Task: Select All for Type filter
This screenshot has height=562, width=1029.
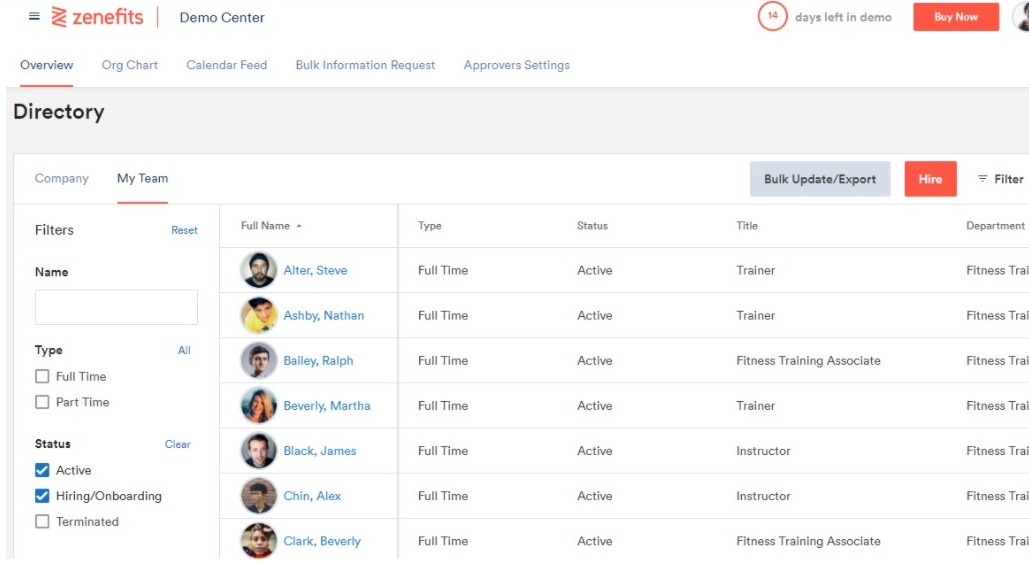Action: [x=184, y=350]
